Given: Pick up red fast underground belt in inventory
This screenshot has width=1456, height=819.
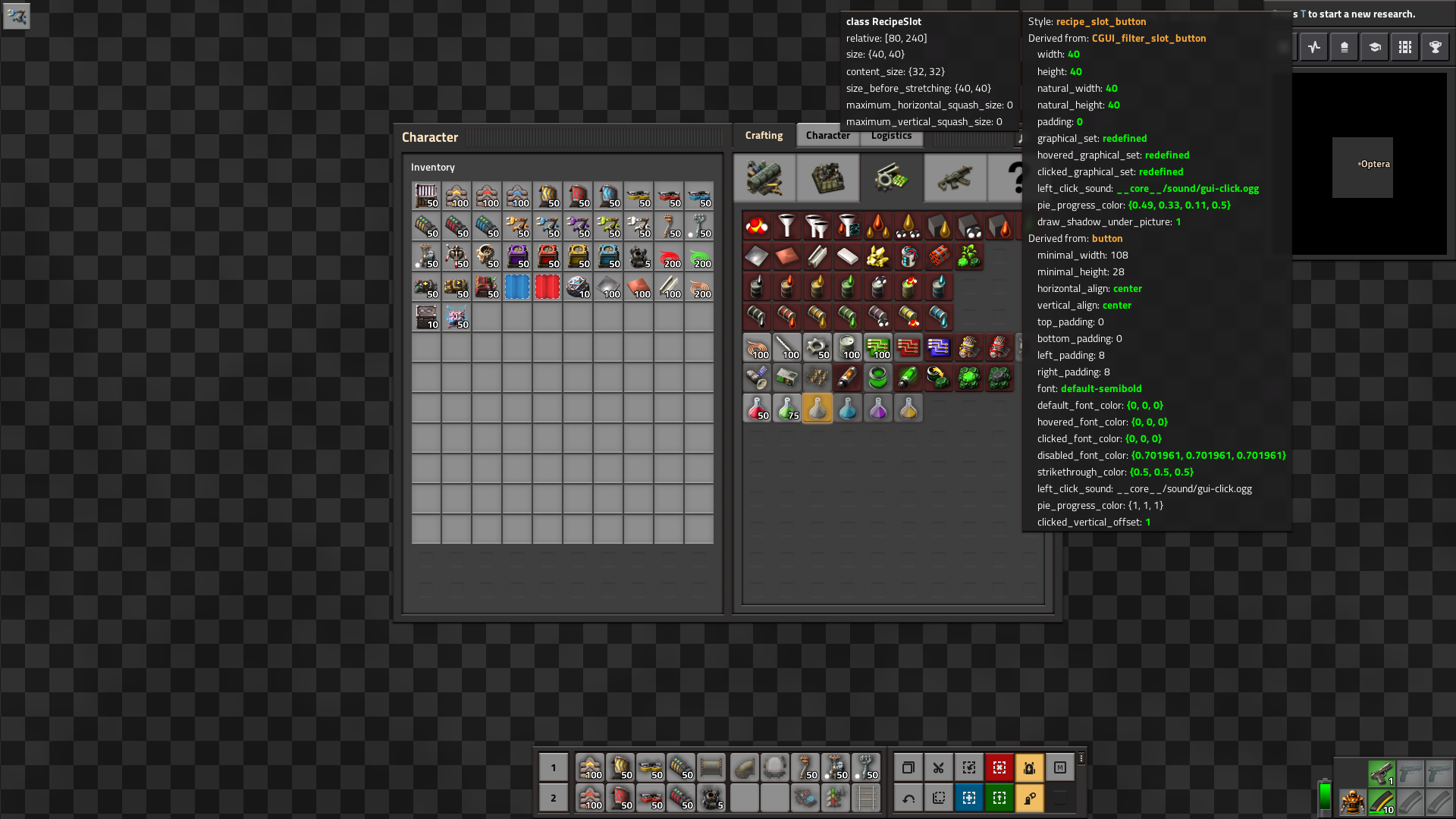Looking at the screenshot, I should [x=578, y=196].
